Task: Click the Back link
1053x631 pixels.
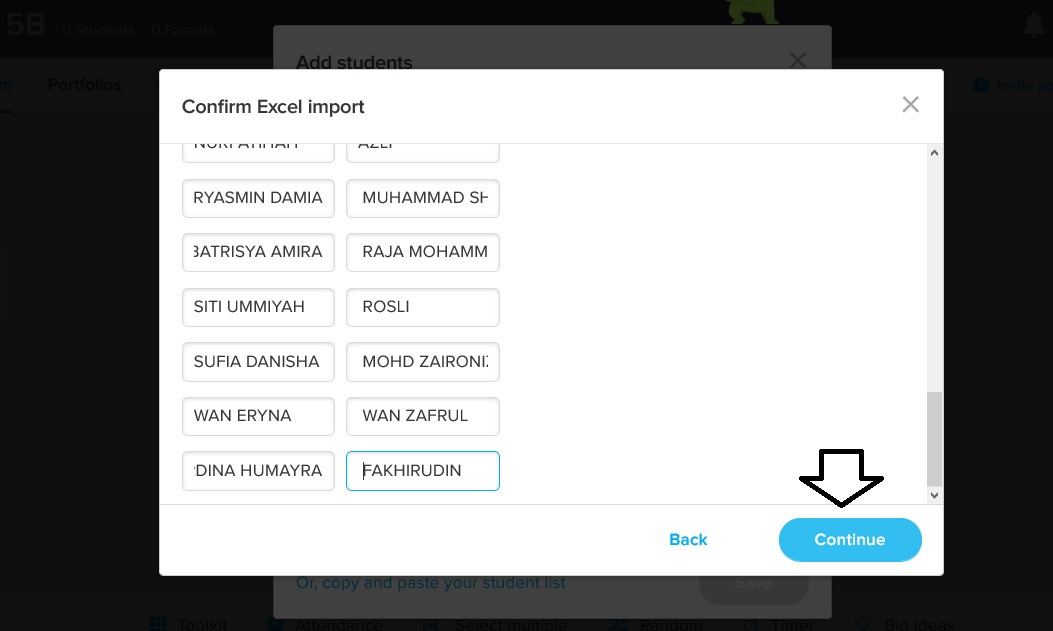Action: click(x=688, y=540)
